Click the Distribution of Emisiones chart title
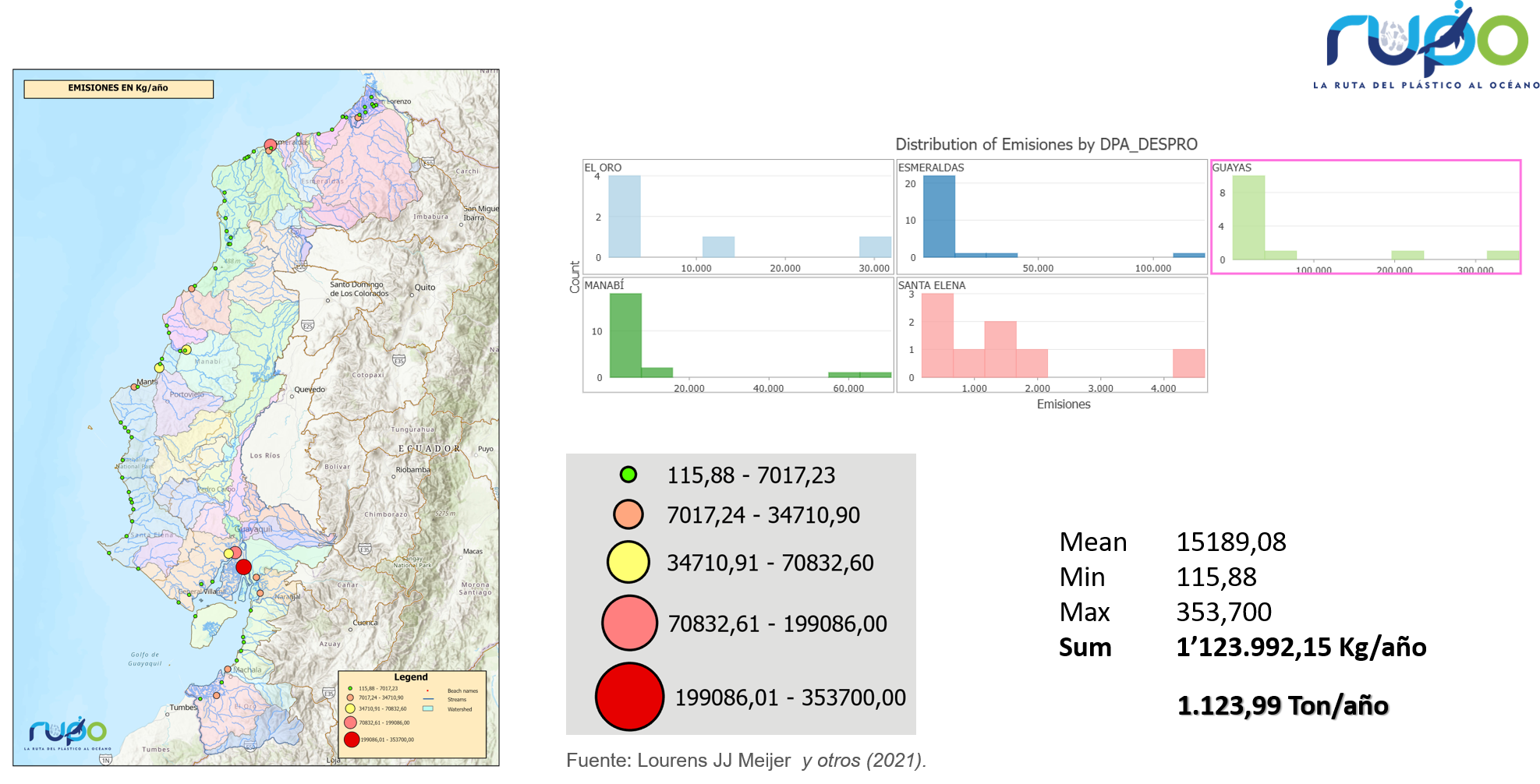The height and width of the screenshot is (784, 1540). 1046,144
